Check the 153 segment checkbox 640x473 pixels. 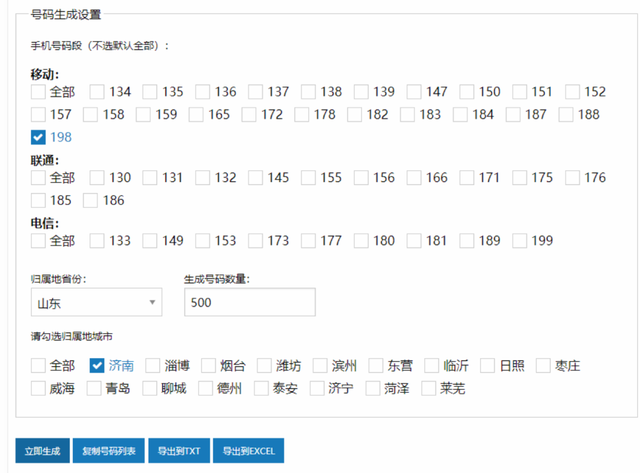[202, 241]
